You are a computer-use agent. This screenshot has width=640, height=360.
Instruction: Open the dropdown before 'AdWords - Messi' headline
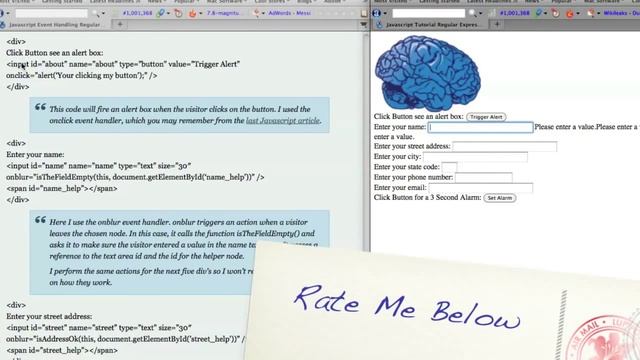click(263, 13)
